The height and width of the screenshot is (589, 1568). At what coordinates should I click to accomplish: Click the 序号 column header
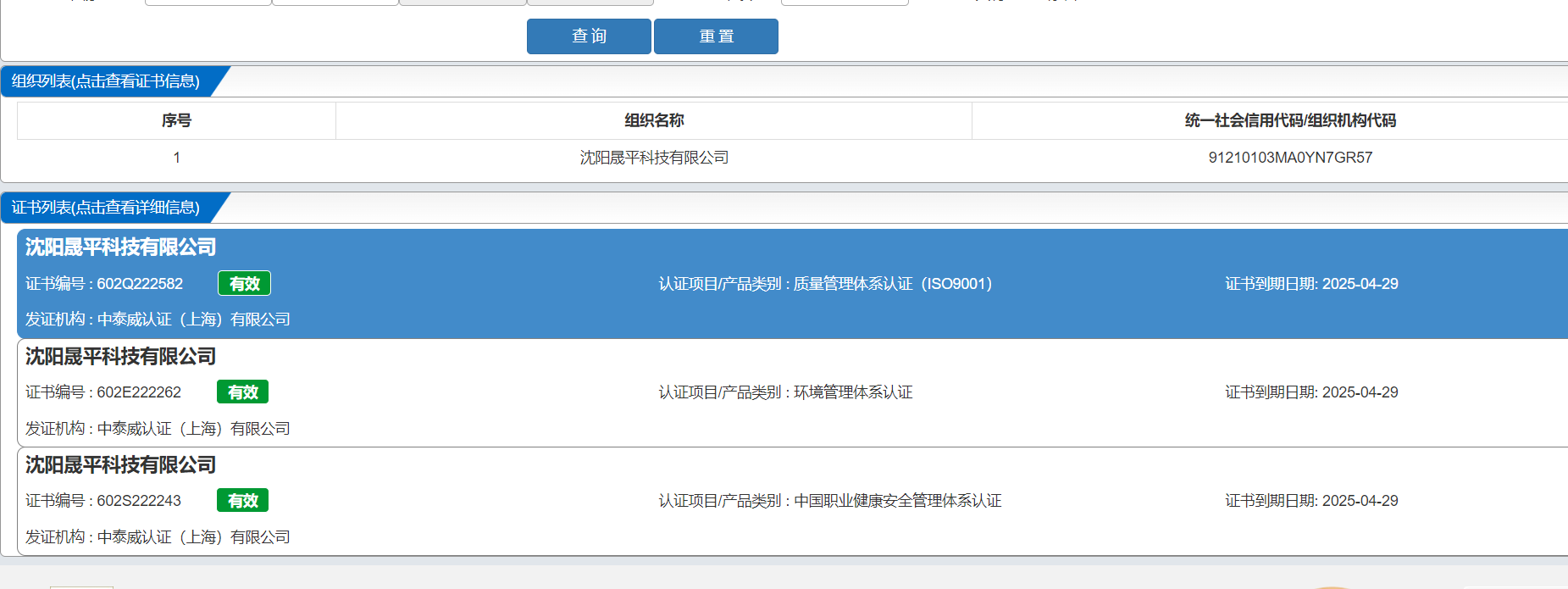[176, 120]
